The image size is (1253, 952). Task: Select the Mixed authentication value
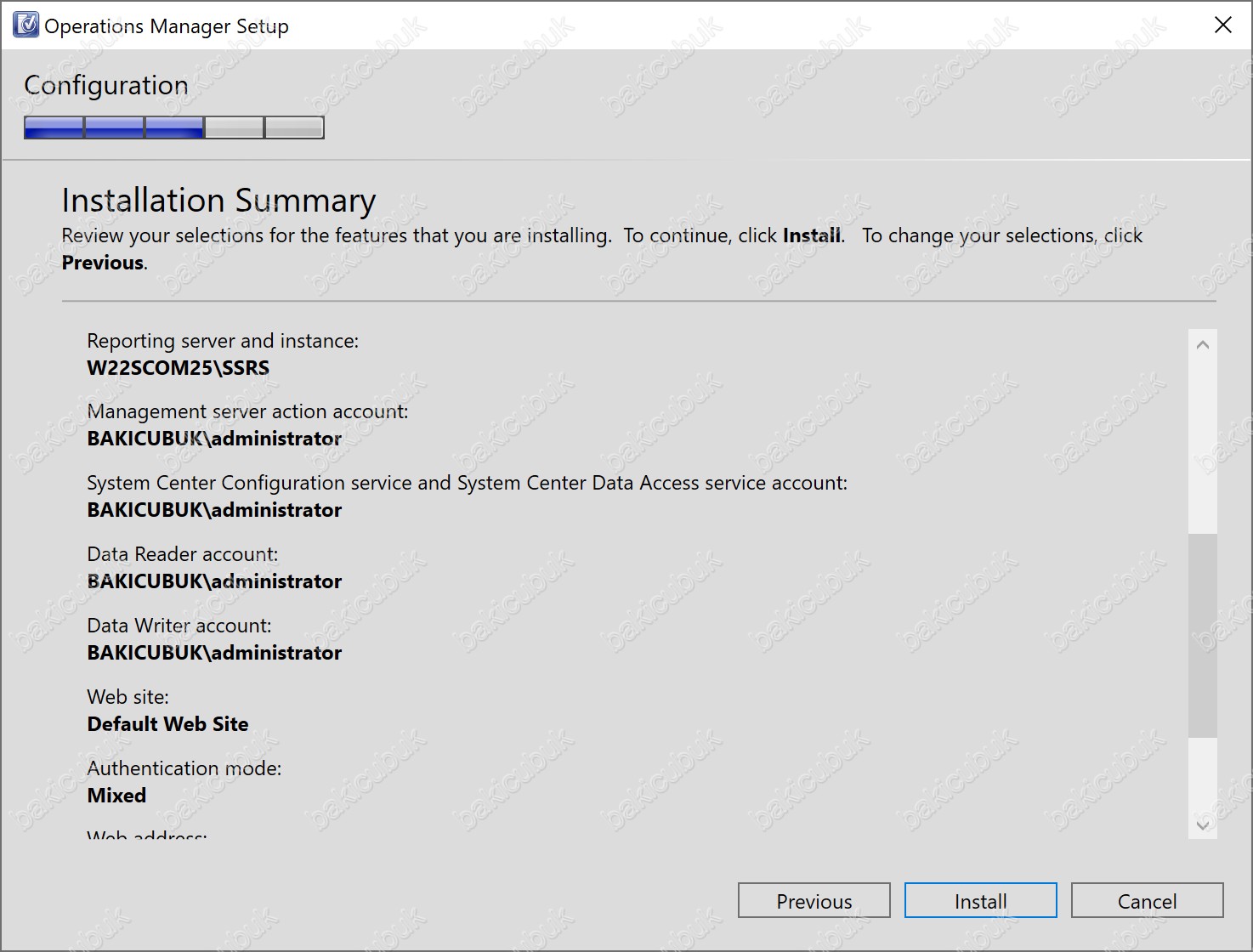[116, 796]
